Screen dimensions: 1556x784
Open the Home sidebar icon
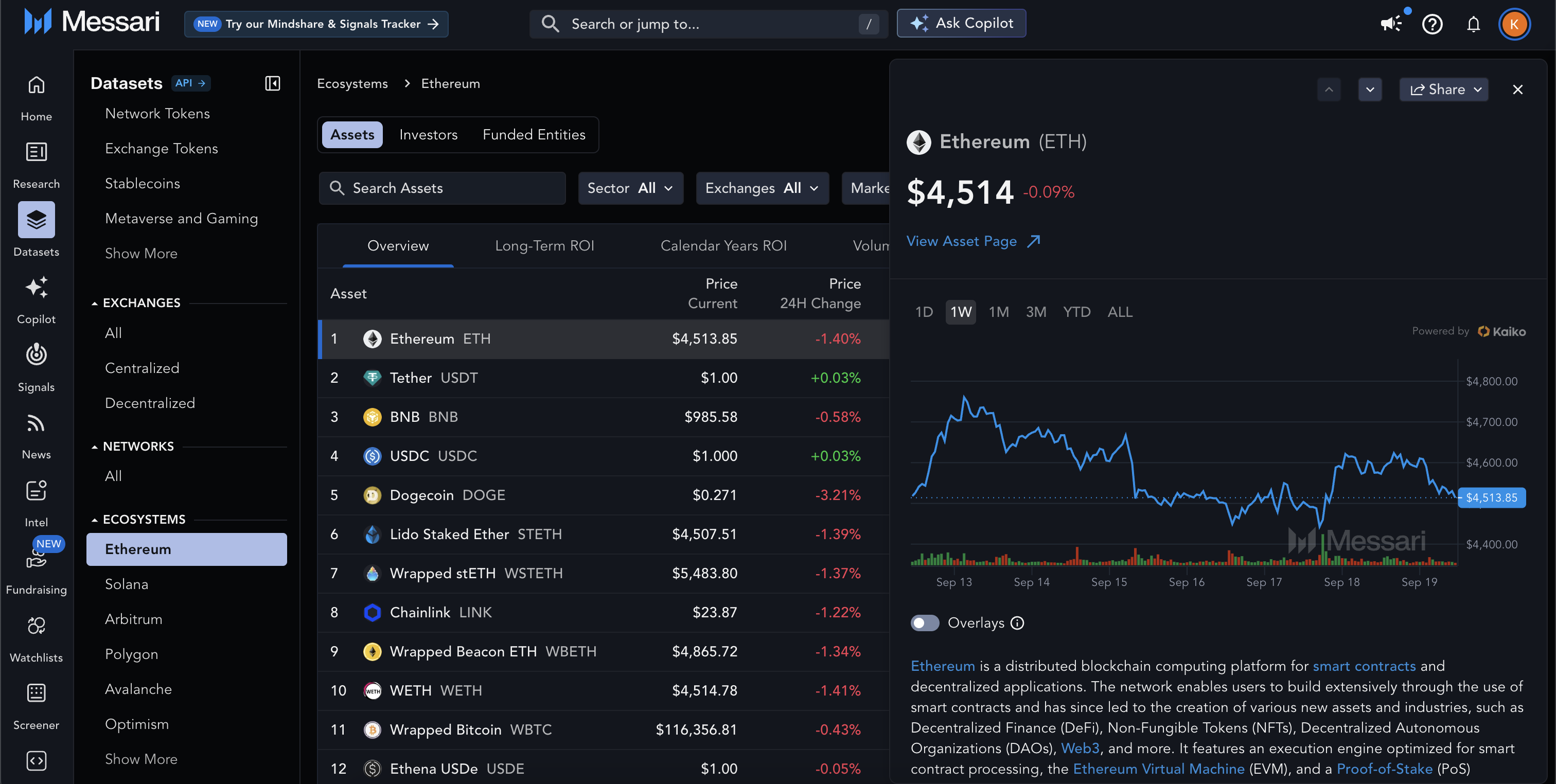(36, 85)
